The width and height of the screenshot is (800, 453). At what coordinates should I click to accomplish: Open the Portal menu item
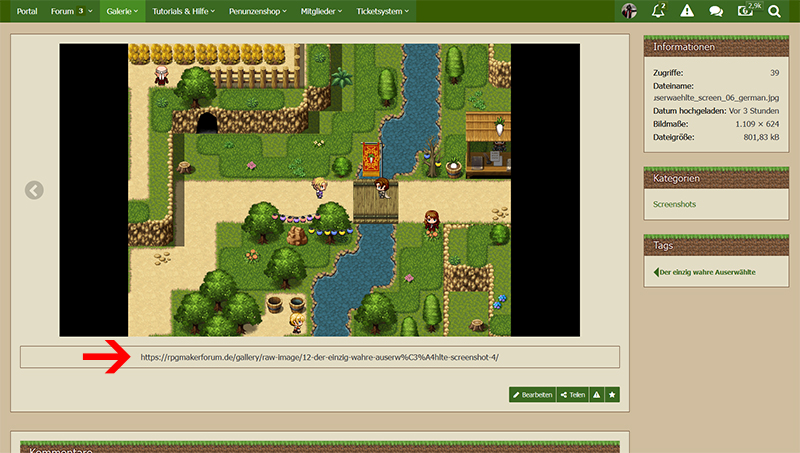click(27, 11)
